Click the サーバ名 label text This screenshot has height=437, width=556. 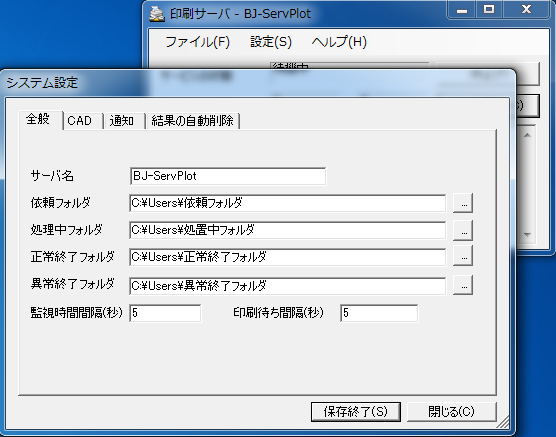pos(52,176)
